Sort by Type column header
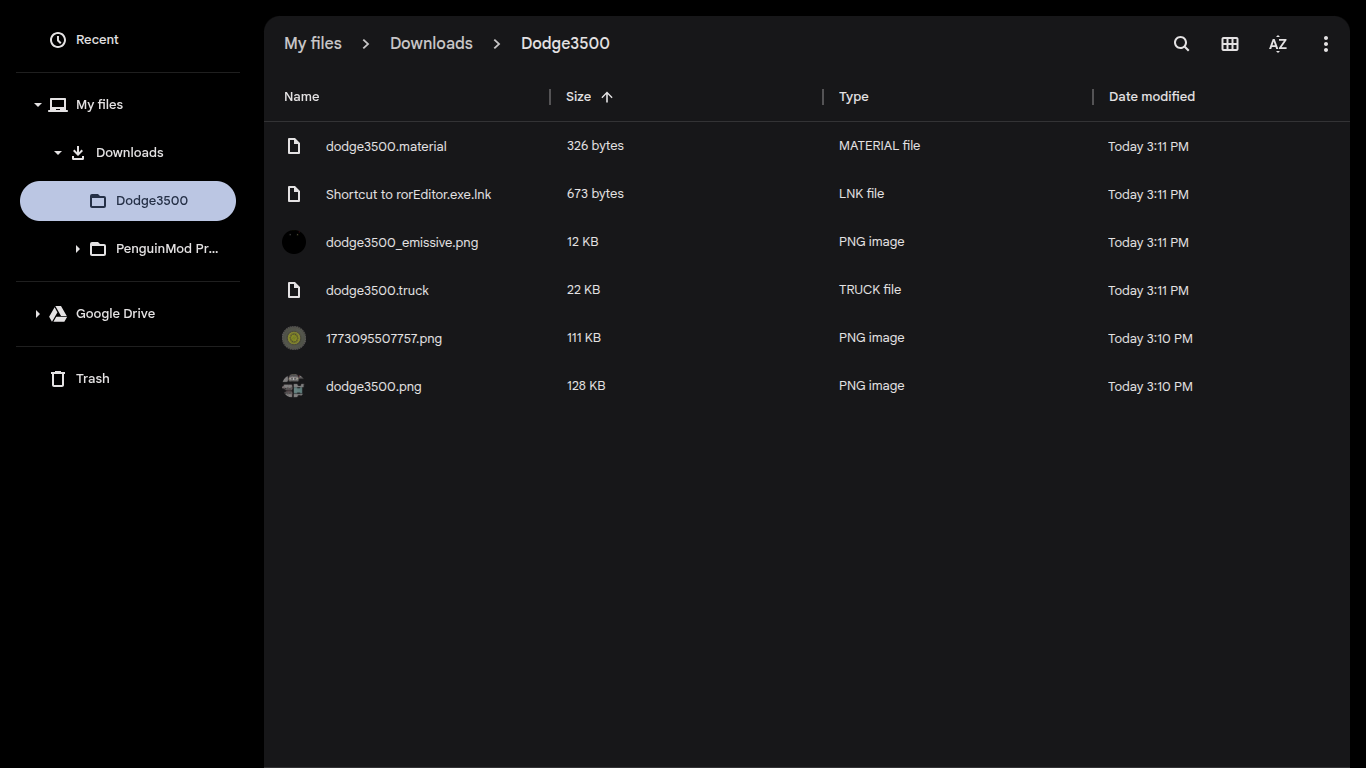This screenshot has height=768, width=1366. [854, 97]
